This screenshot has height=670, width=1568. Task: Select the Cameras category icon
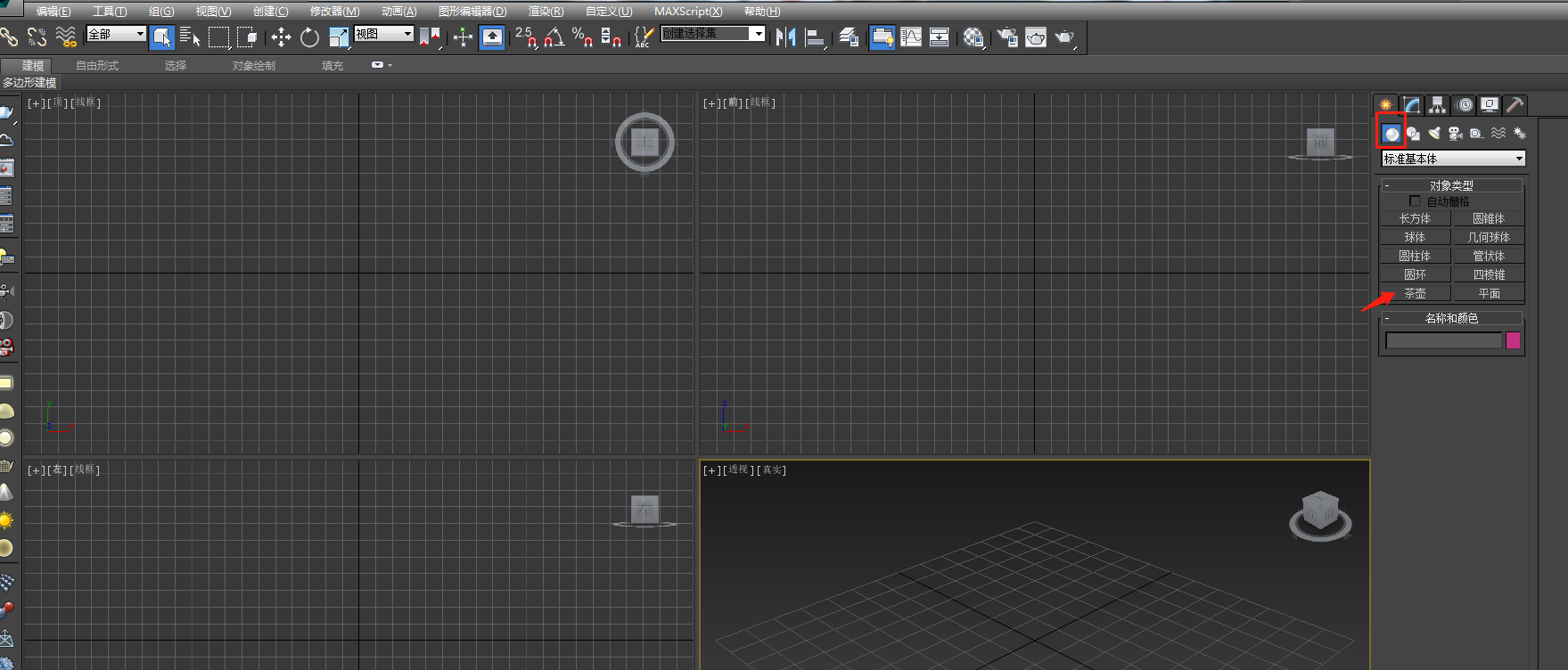tap(1456, 134)
